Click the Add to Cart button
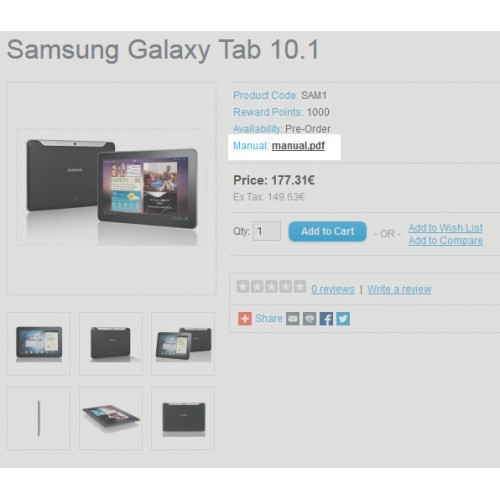Viewport: 500px width, 500px height. (327, 231)
